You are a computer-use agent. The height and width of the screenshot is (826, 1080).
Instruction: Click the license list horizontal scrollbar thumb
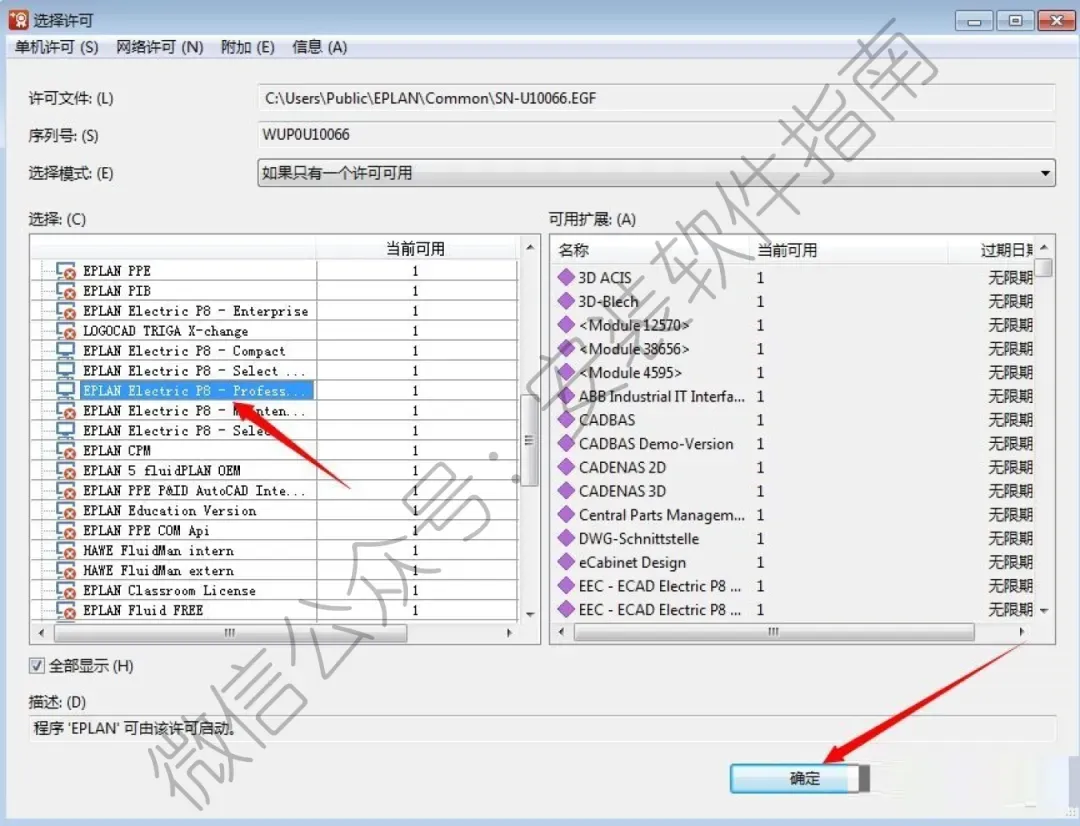tap(230, 632)
